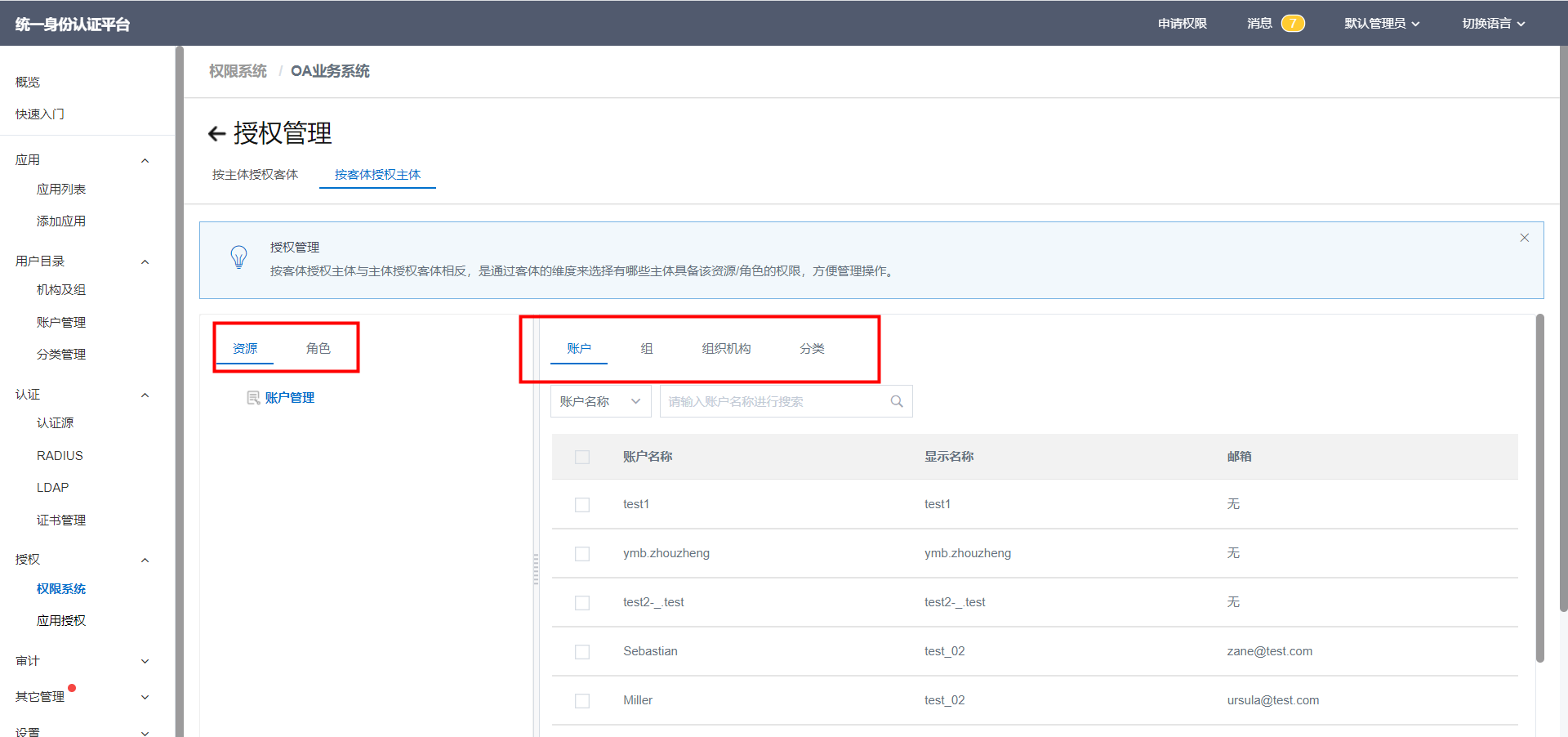Image resolution: width=1568 pixels, height=737 pixels.
Task: Switch to the 组织机构 tab
Action: [x=726, y=349]
